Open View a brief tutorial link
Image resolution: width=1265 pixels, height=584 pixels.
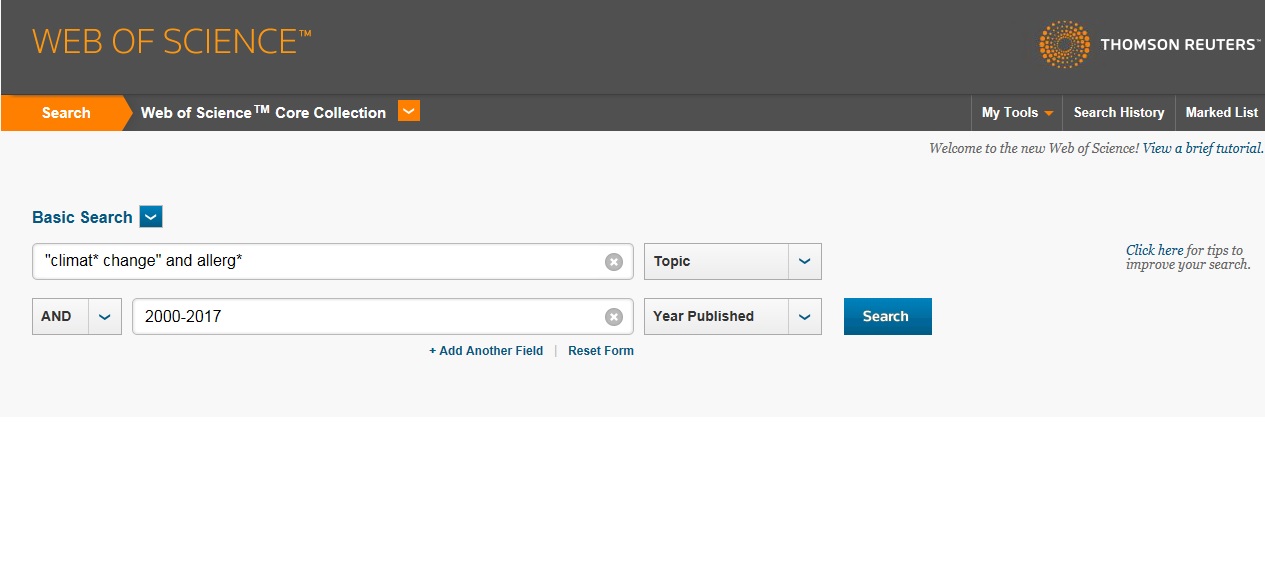[1203, 148]
